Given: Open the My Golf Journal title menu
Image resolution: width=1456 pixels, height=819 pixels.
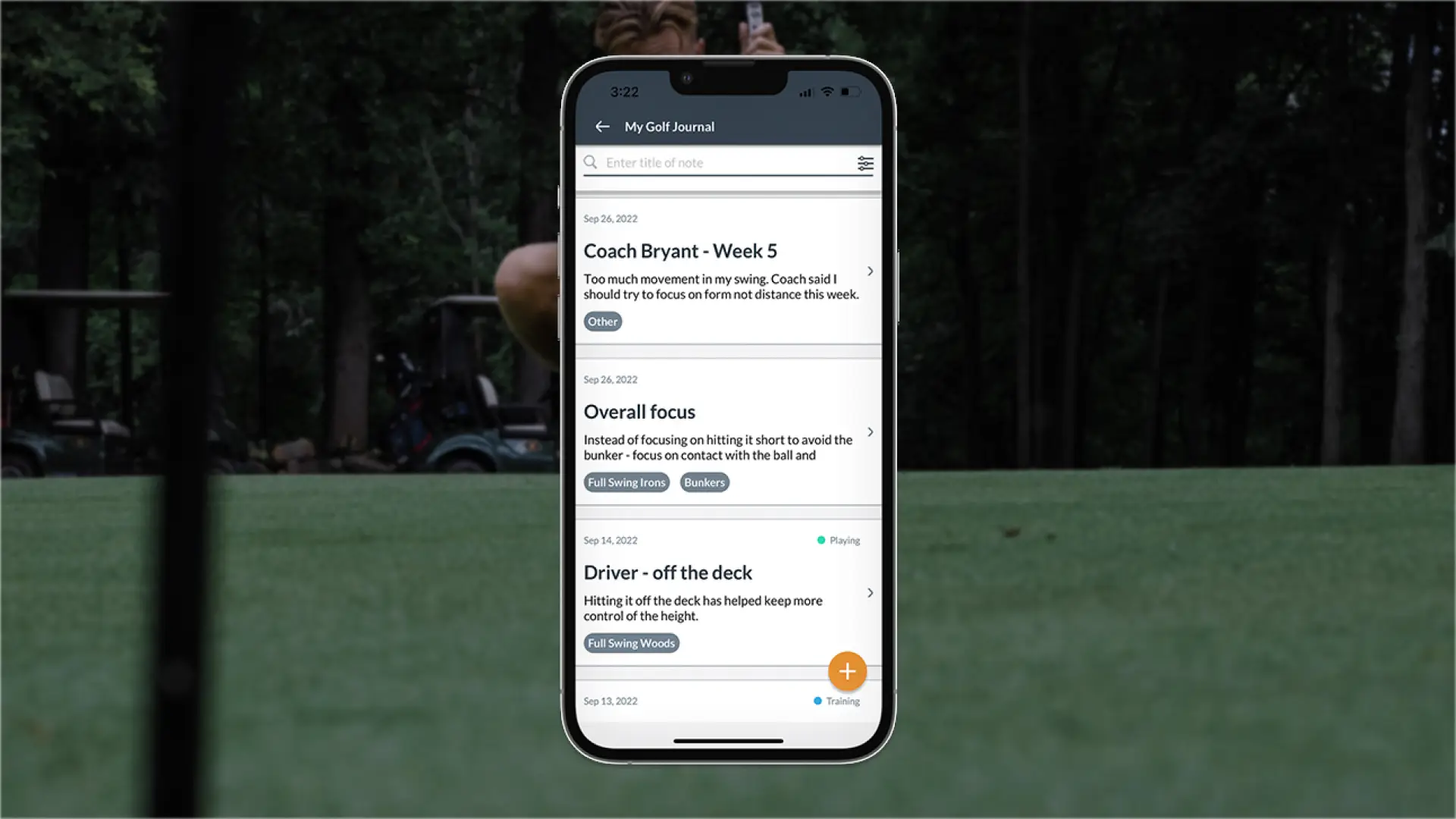Looking at the screenshot, I should click(x=669, y=126).
